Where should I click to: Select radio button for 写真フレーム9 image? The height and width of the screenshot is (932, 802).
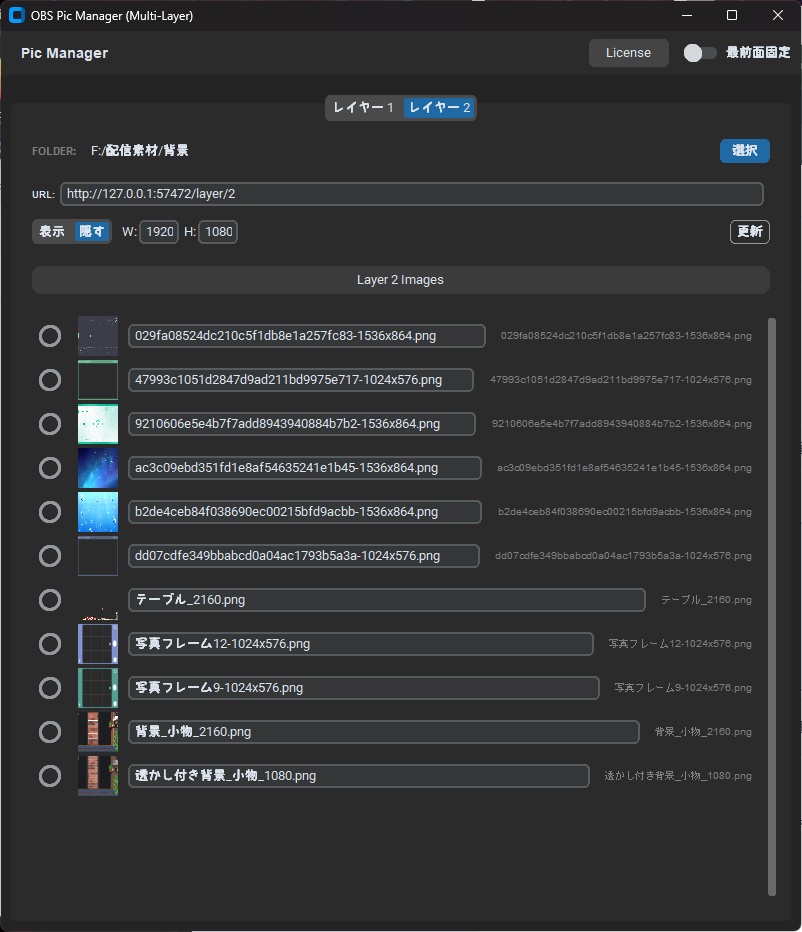click(x=50, y=688)
